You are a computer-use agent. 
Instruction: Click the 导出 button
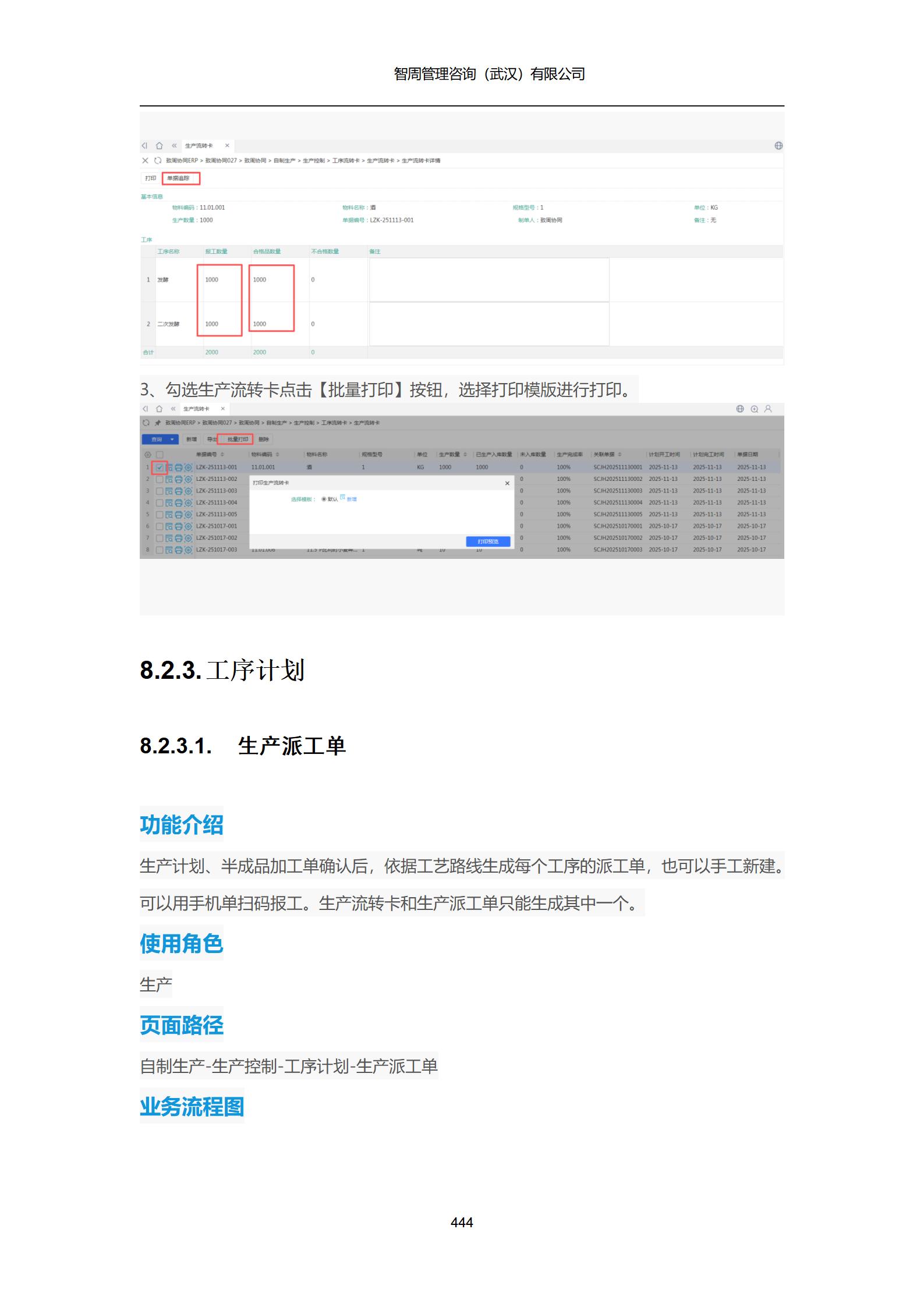tap(212, 440)
